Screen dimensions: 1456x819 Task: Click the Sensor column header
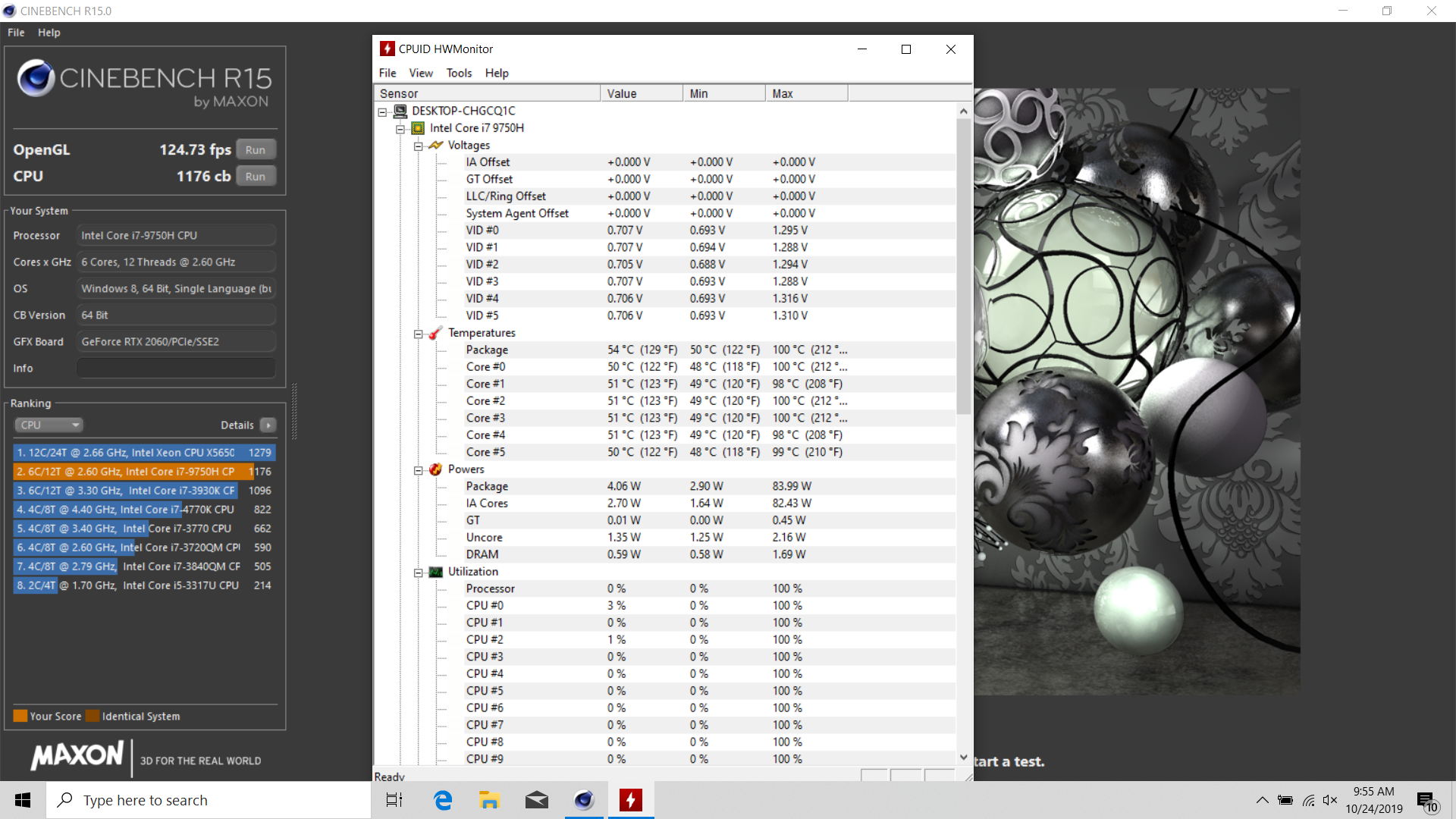tap(487, 93)
